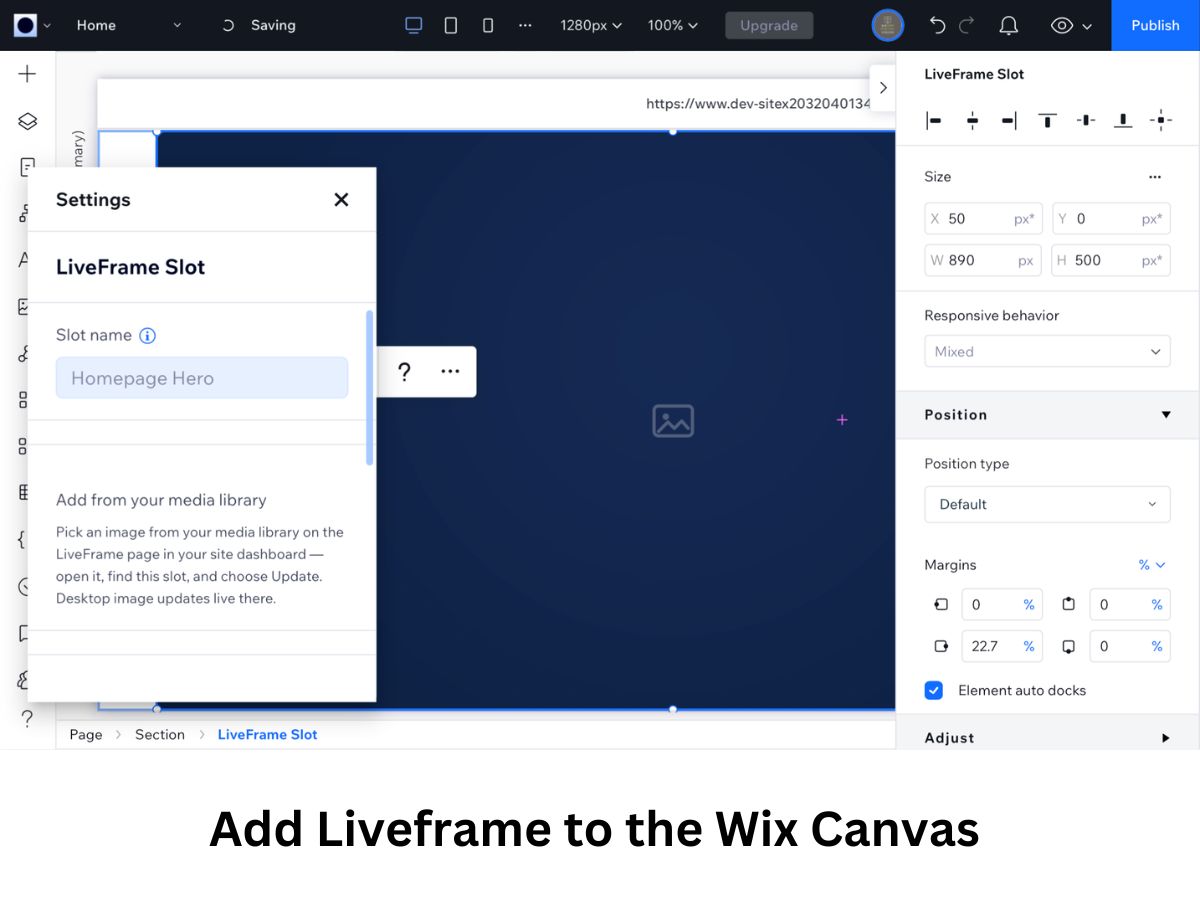The image size is (1200, 900).
Task: Align element to bottom edge
Action: pos(1123,121)
